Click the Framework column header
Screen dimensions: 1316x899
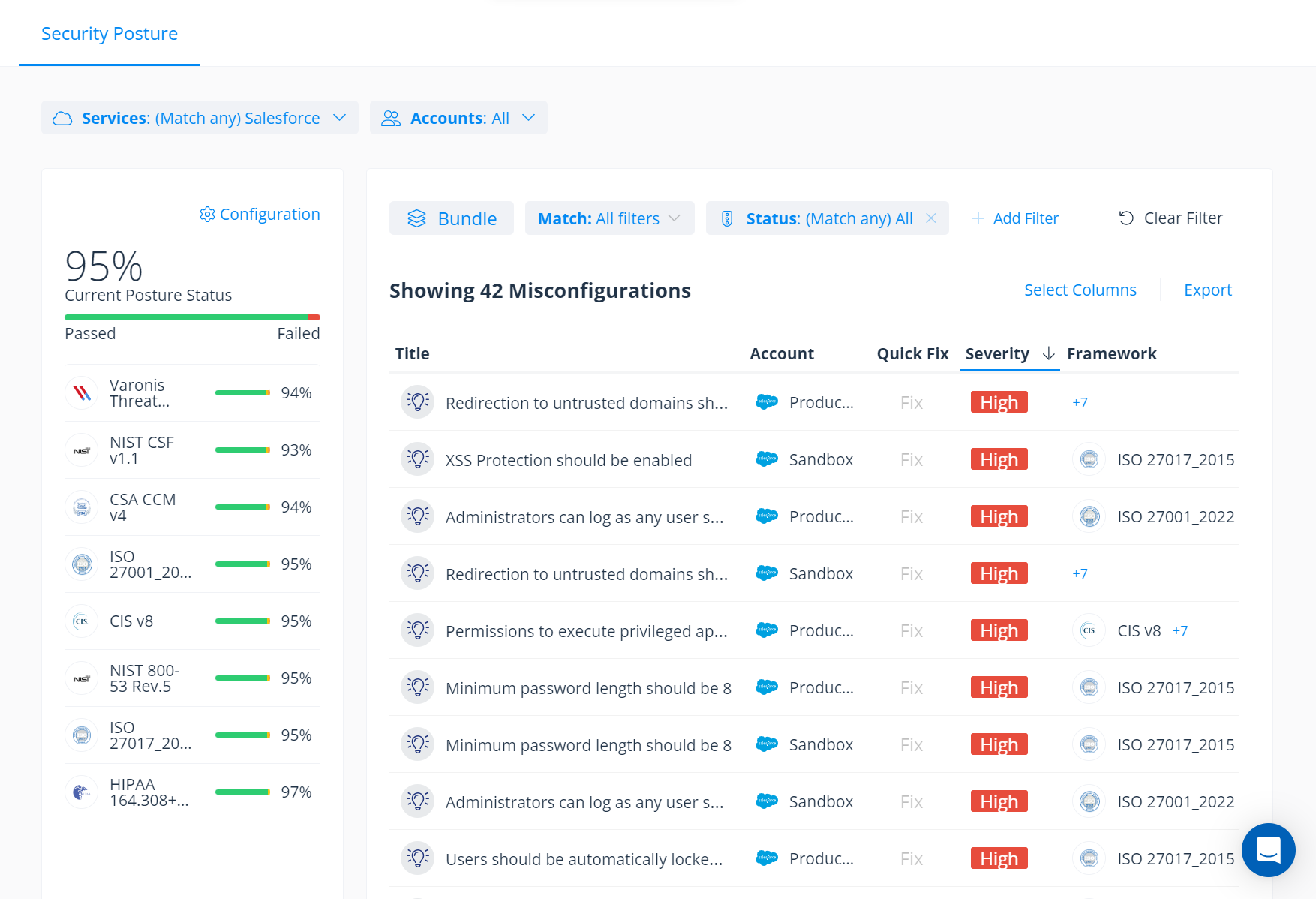[1112, 353]
